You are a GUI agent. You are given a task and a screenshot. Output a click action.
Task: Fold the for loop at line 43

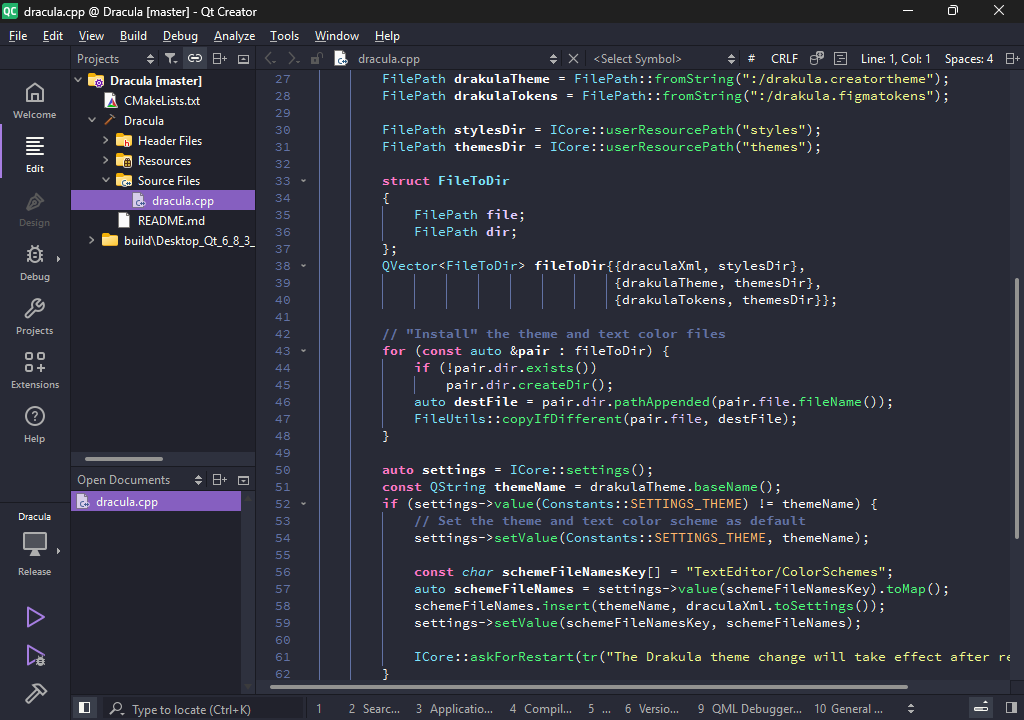[x=304, y=351]
